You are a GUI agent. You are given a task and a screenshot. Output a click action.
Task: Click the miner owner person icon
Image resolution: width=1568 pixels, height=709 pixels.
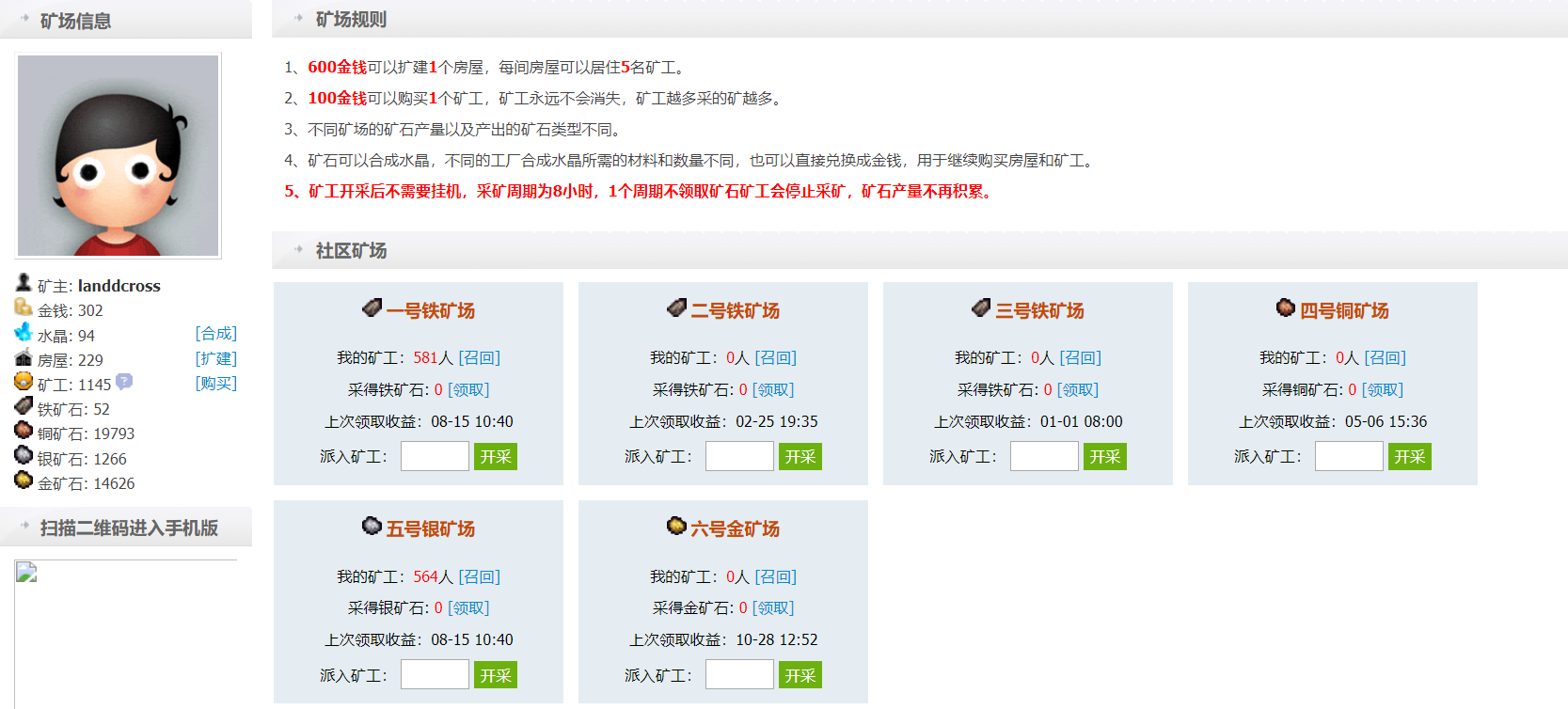pyautogui.click(x=24, y=282)
